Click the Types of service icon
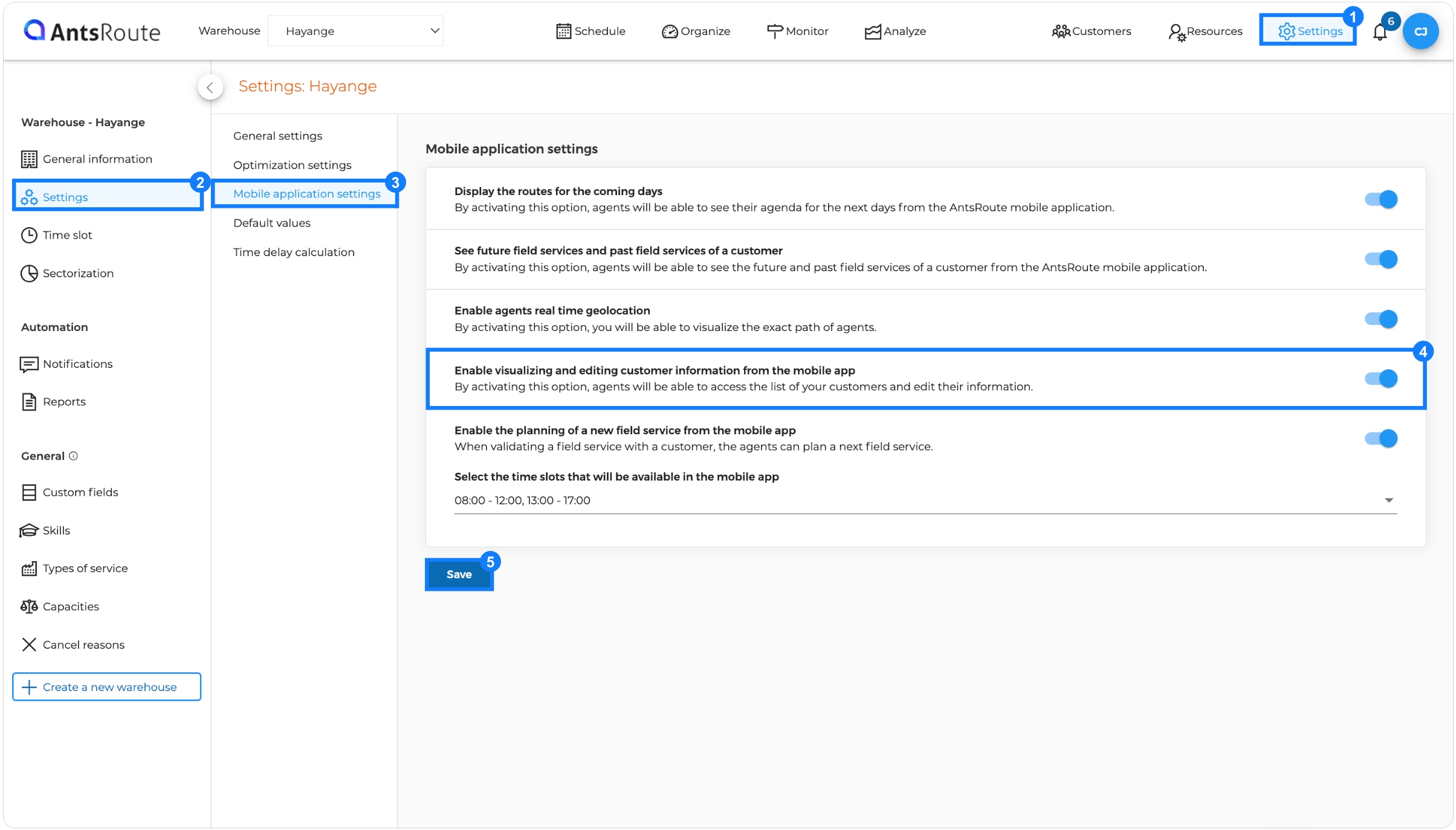Screen dimensions: 1456x830 [x=29, y=568]
